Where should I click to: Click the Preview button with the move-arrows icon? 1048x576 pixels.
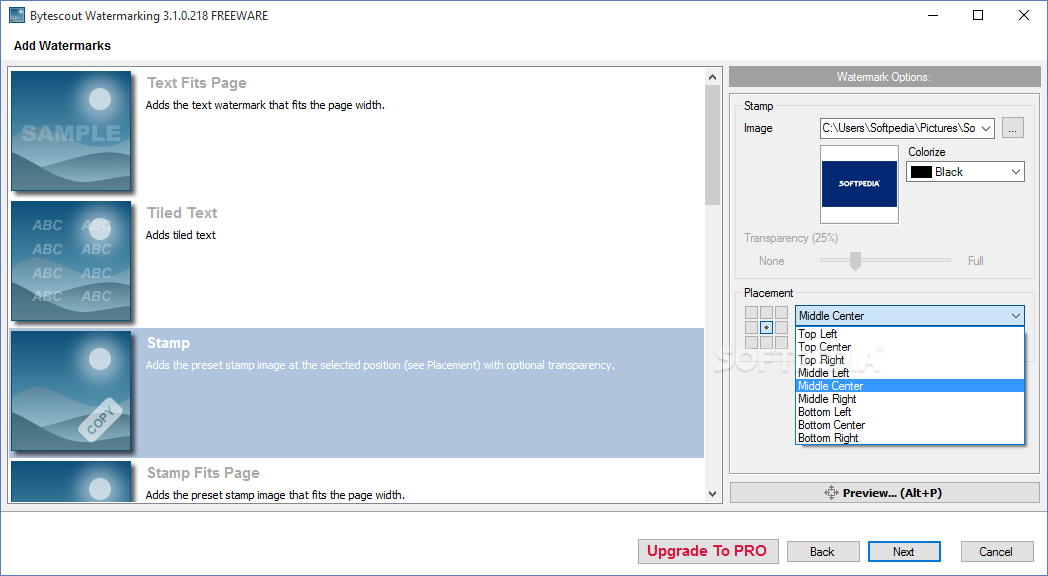click(885, 492)
